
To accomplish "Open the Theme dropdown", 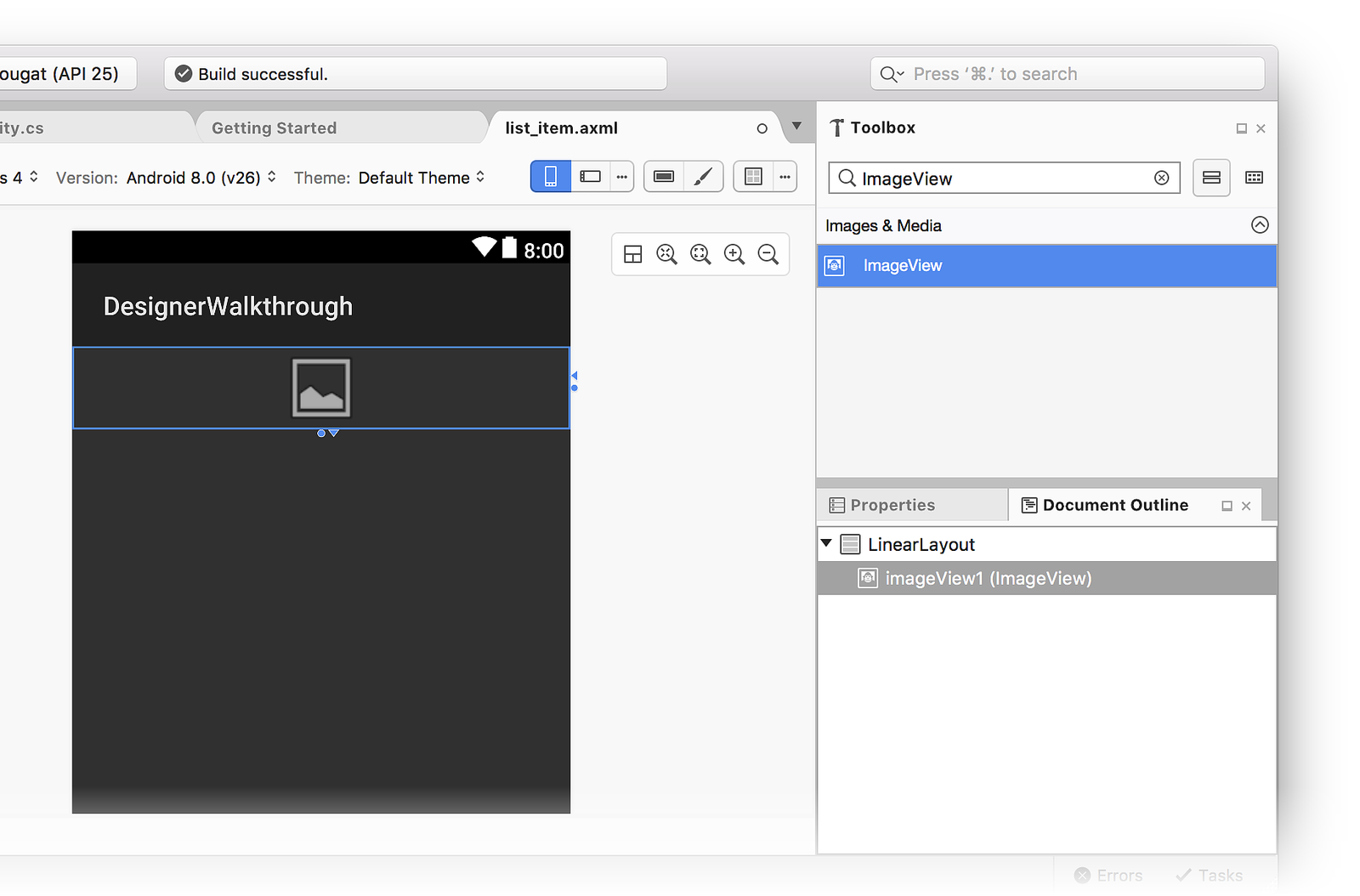I will 422,178.
